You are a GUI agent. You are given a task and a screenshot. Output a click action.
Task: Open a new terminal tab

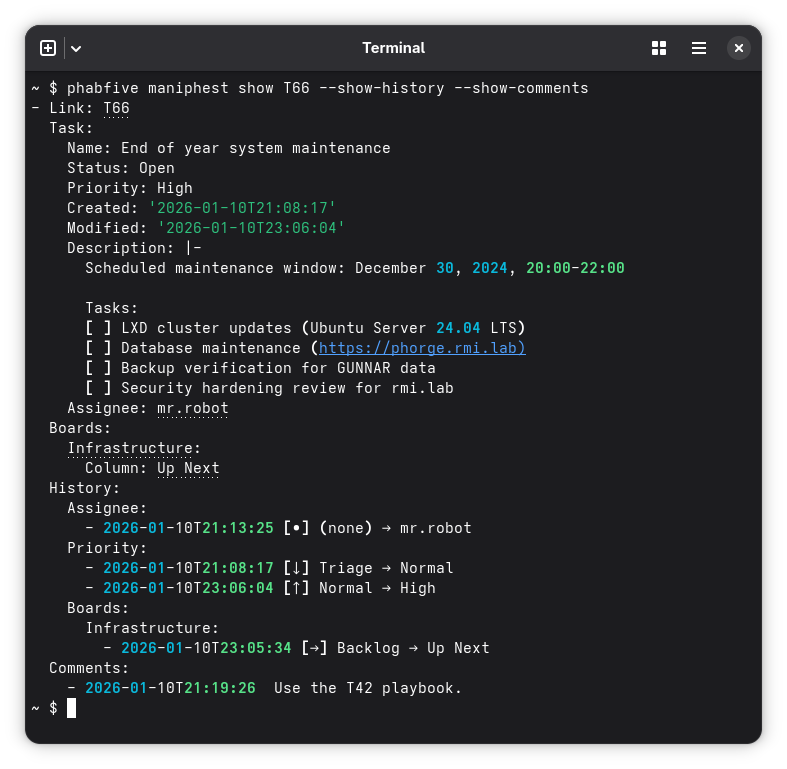[x=48, y=48]
